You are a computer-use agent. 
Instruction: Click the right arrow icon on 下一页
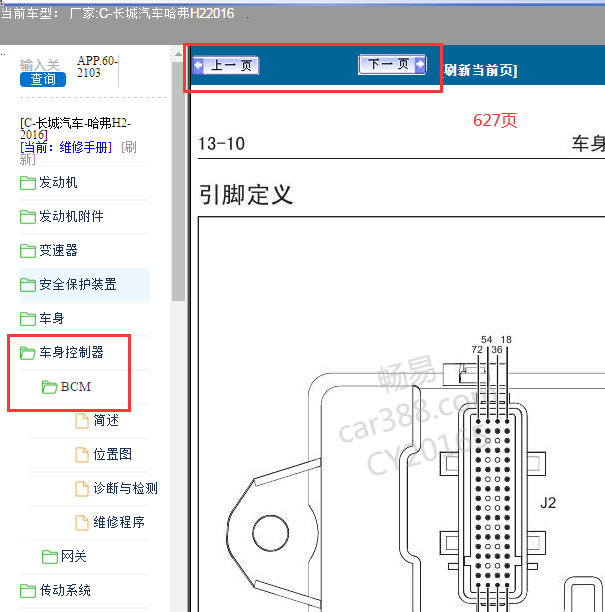[420, 64]
